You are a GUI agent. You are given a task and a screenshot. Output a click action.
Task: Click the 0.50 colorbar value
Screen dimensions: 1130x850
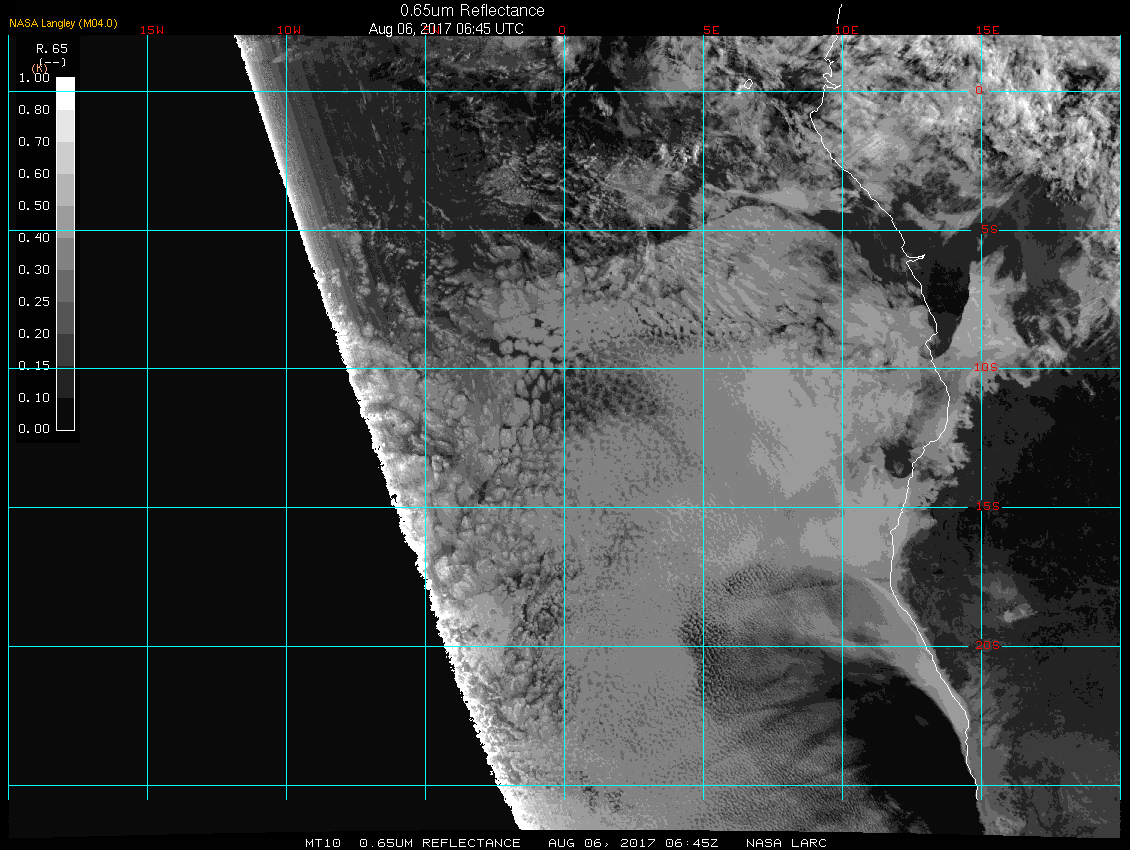tap(34, 205)
